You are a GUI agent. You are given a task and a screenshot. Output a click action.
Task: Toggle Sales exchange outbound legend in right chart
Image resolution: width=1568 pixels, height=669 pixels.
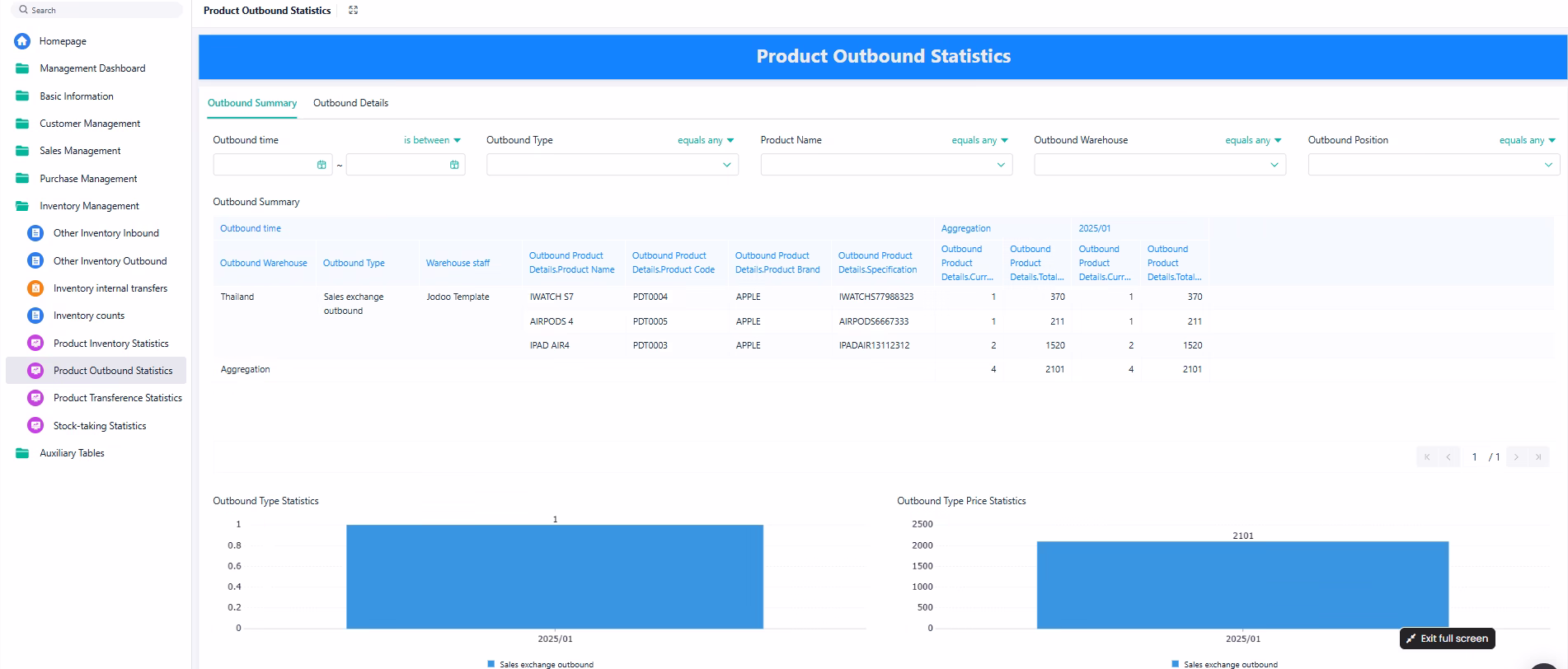(x=1224, y=664)
